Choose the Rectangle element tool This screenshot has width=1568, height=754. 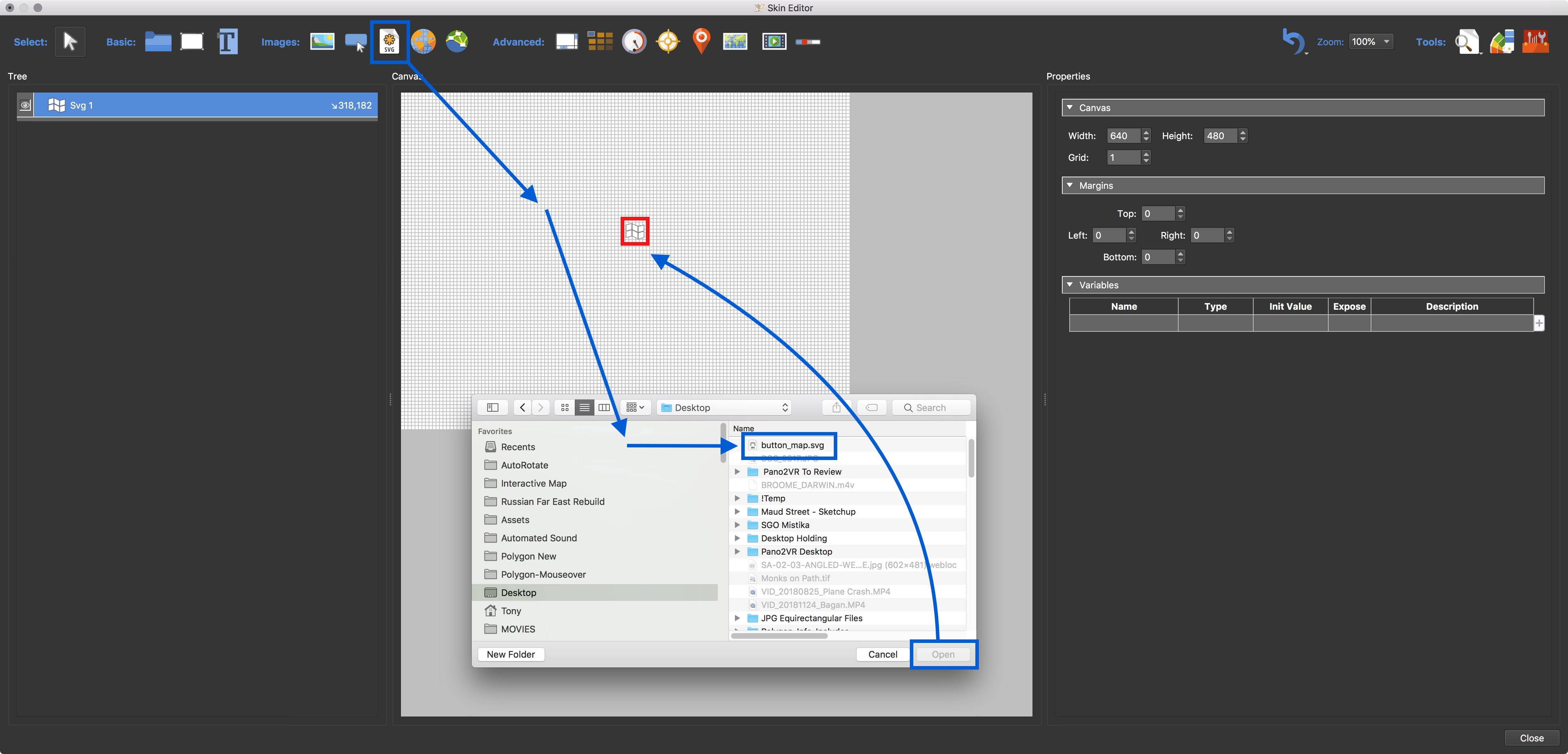(x=192, y=42)
